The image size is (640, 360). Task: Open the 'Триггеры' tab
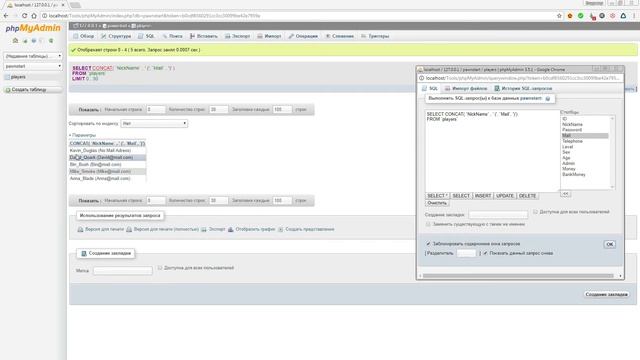pyautogui.click(x=375, y=36)
